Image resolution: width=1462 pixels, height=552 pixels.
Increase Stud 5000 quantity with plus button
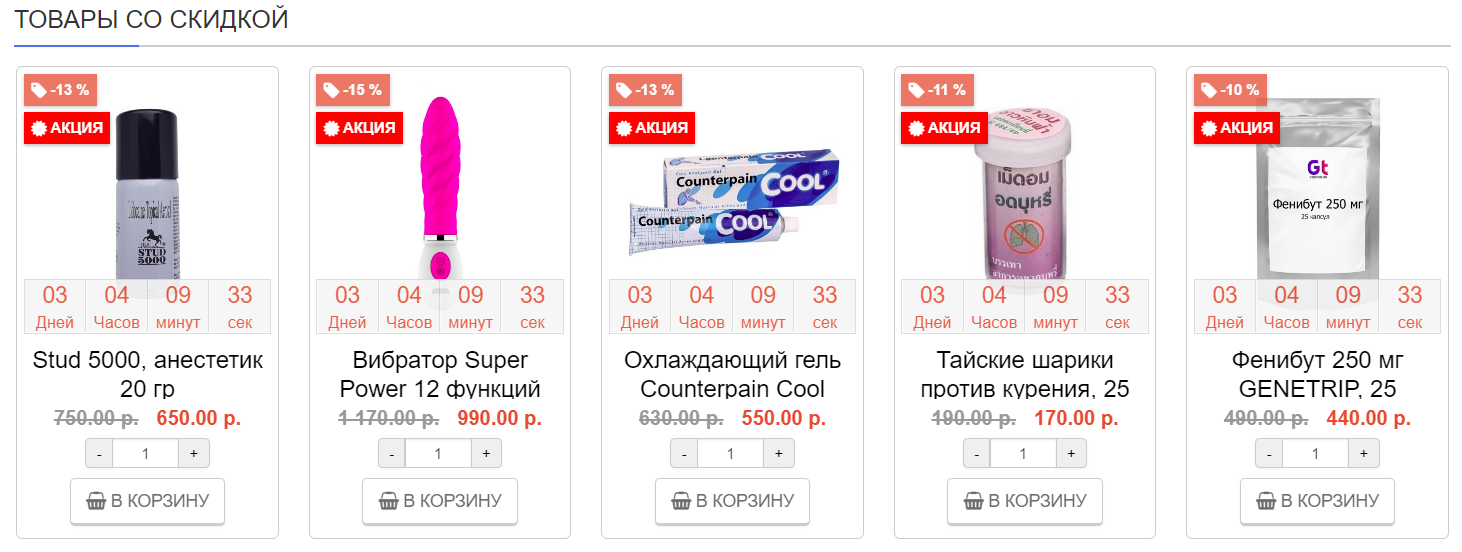(x=193, y=454)
